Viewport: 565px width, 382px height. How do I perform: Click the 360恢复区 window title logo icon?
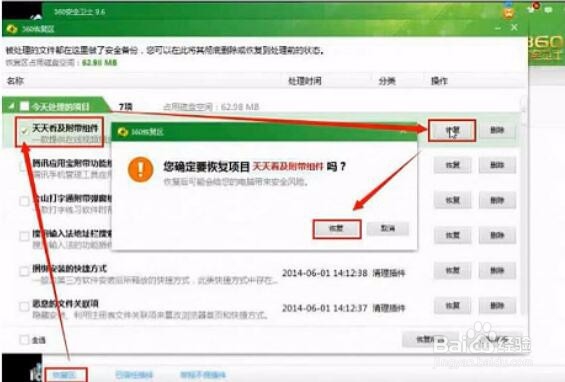12,29
